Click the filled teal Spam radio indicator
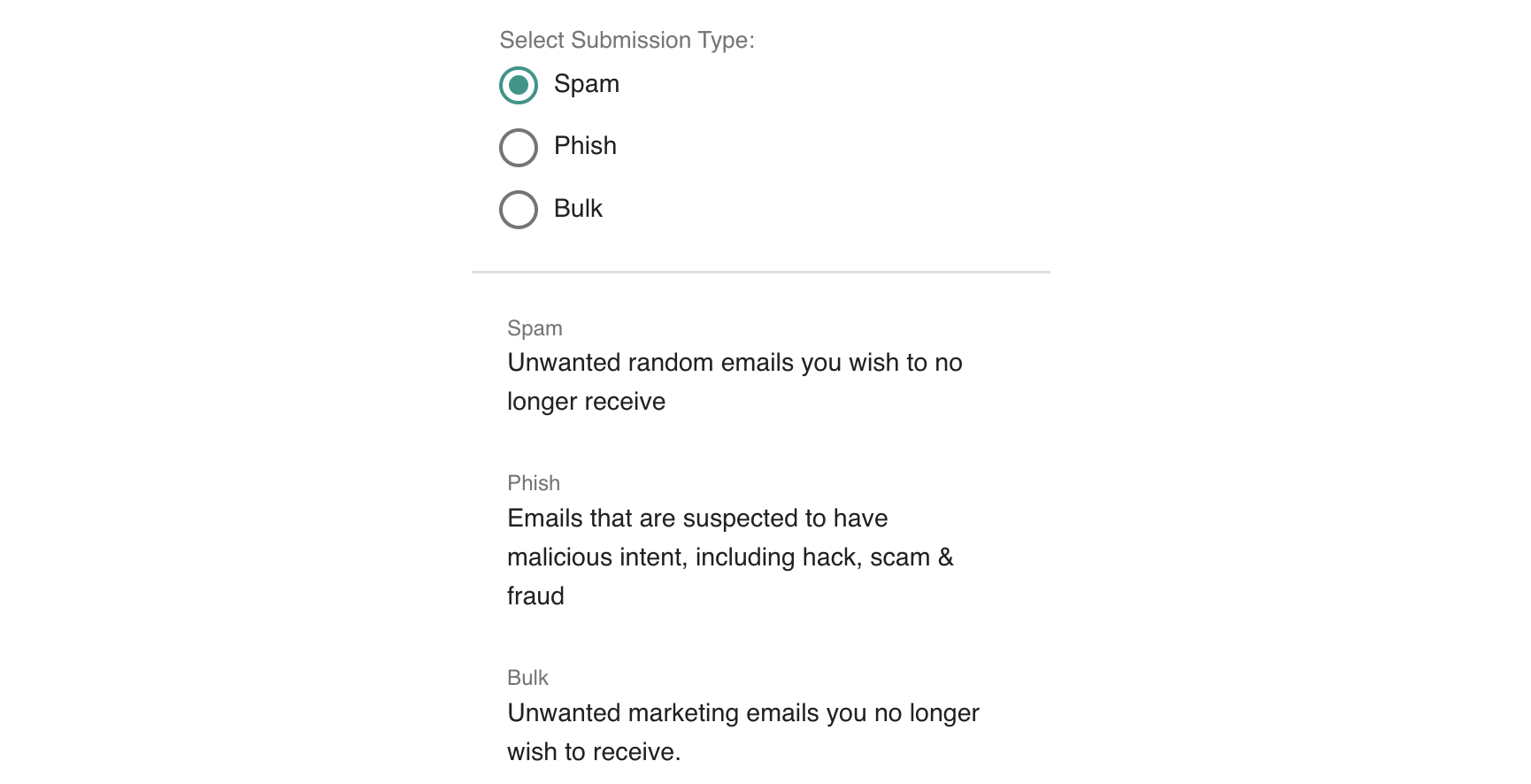Image resolution: width=1531 pixels, height=784 pixels. pos(519,85)
